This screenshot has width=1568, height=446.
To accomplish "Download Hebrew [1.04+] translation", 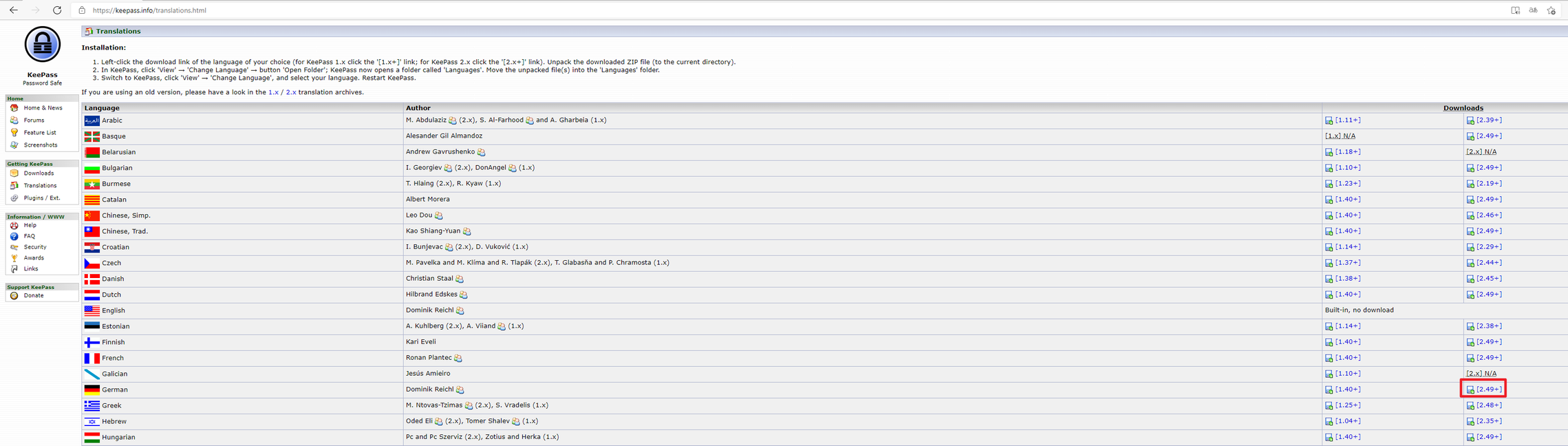I will (1349, 421).
